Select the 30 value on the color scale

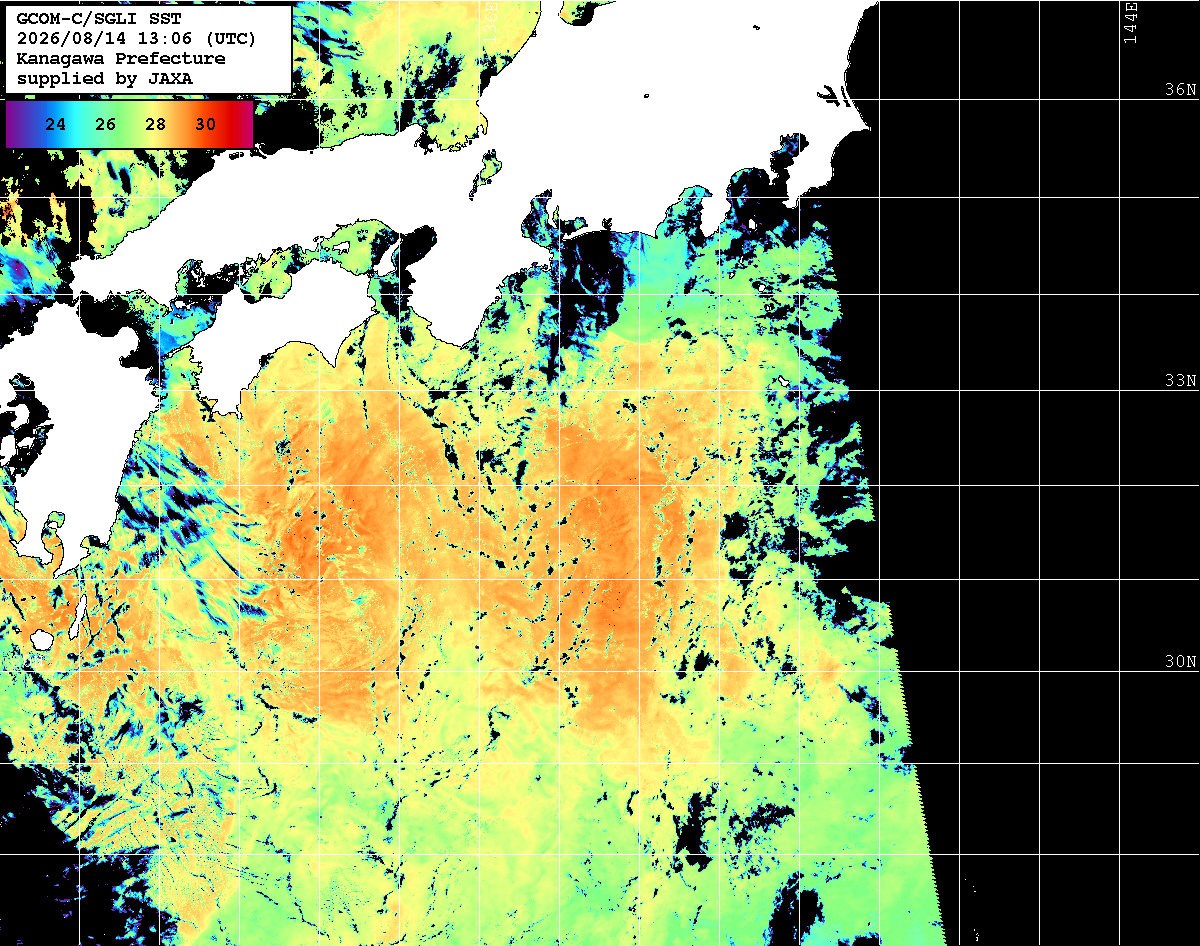coord(205,125)
